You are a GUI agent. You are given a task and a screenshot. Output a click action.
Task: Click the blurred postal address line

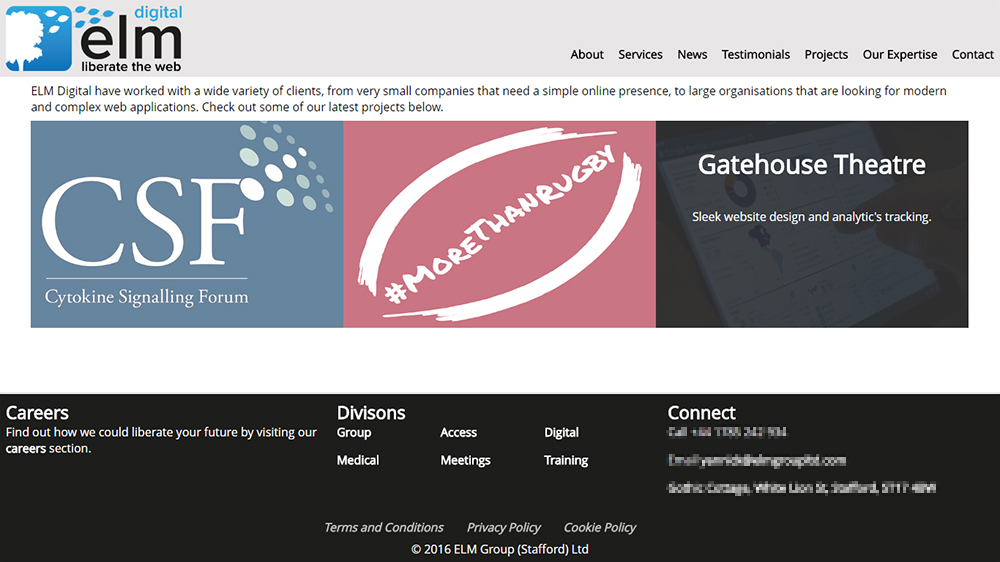click(802, 488)
